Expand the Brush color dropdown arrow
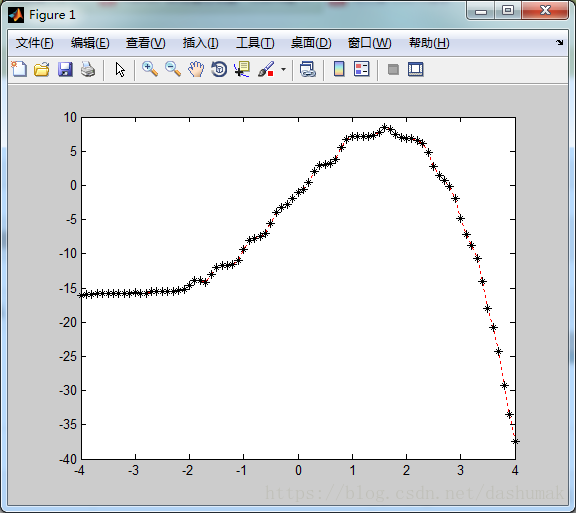576x513 pixels. click(283, 69)
